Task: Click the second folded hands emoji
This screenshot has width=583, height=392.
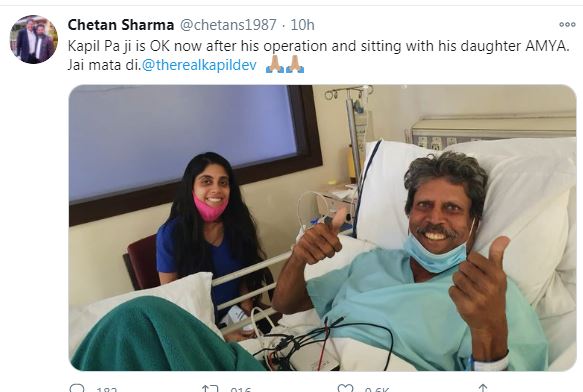Action: pyautogui.click(x=295, y=64)
